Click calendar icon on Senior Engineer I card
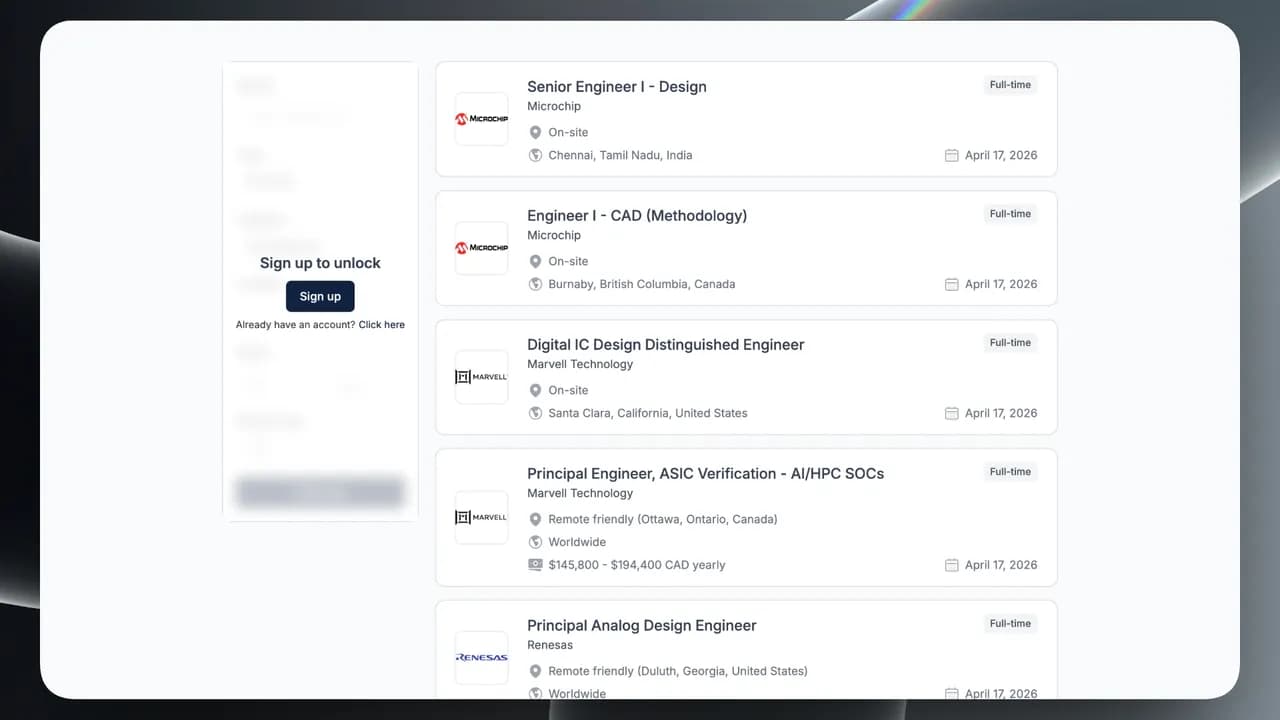The width and height of the screenshot is (1280, 720). click(x=952, y=155)
